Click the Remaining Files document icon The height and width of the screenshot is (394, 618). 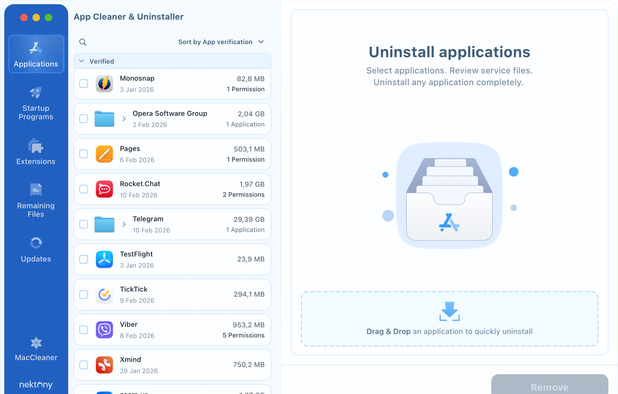36,190
